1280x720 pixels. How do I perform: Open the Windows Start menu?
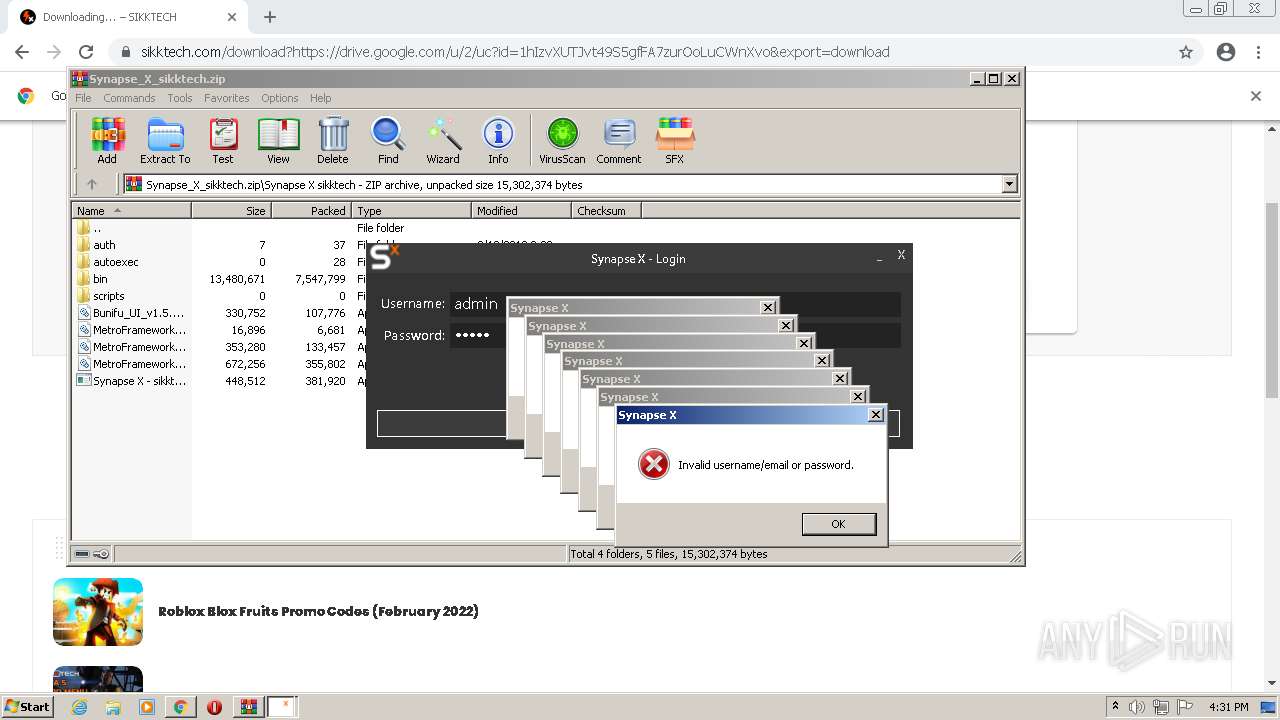click(x=28, y=706)
